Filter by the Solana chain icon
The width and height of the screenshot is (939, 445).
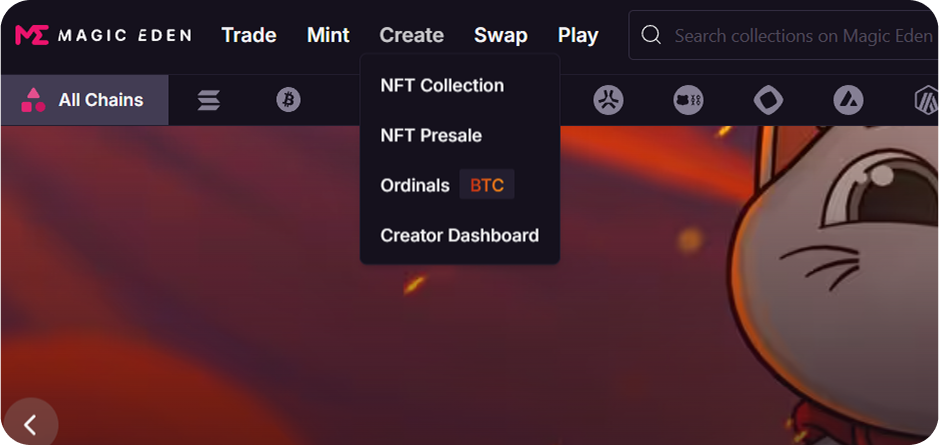209,100
